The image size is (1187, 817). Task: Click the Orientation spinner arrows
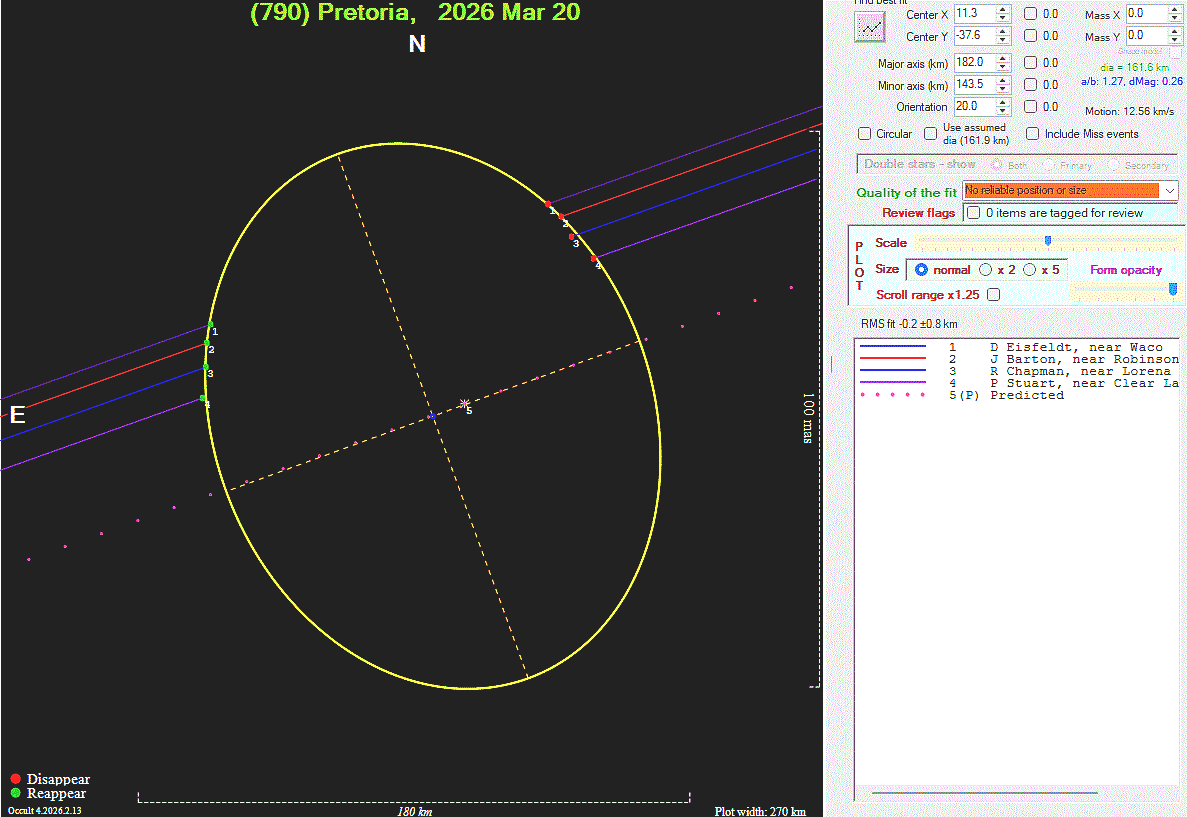click(1003, 106)
